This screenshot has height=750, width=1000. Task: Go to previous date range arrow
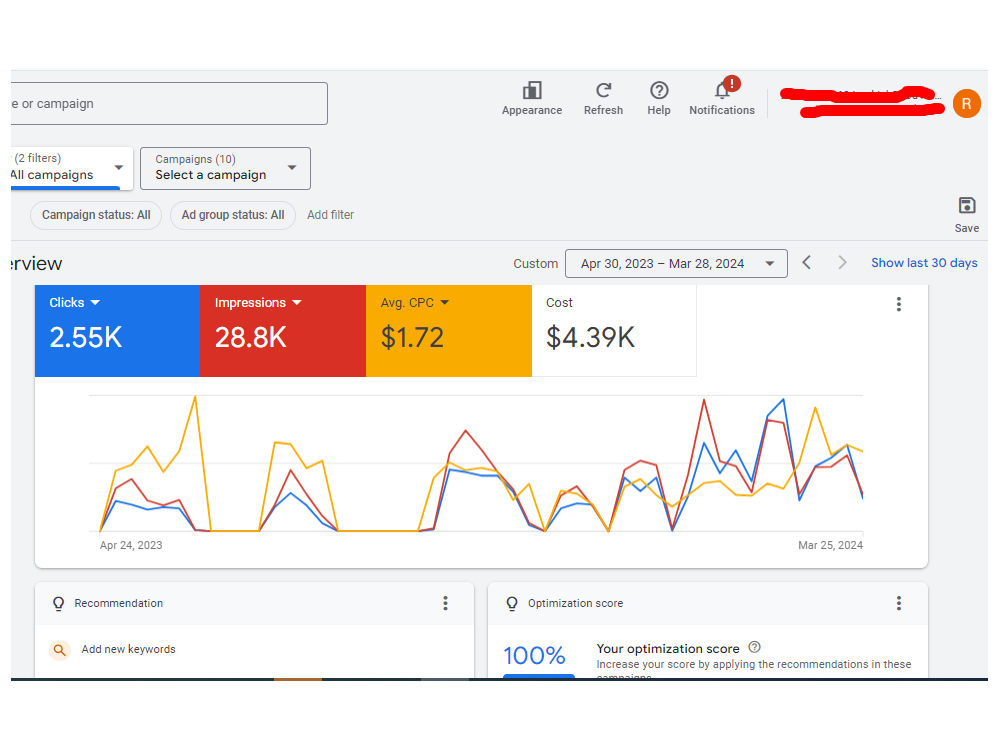[x=807, y=263]
